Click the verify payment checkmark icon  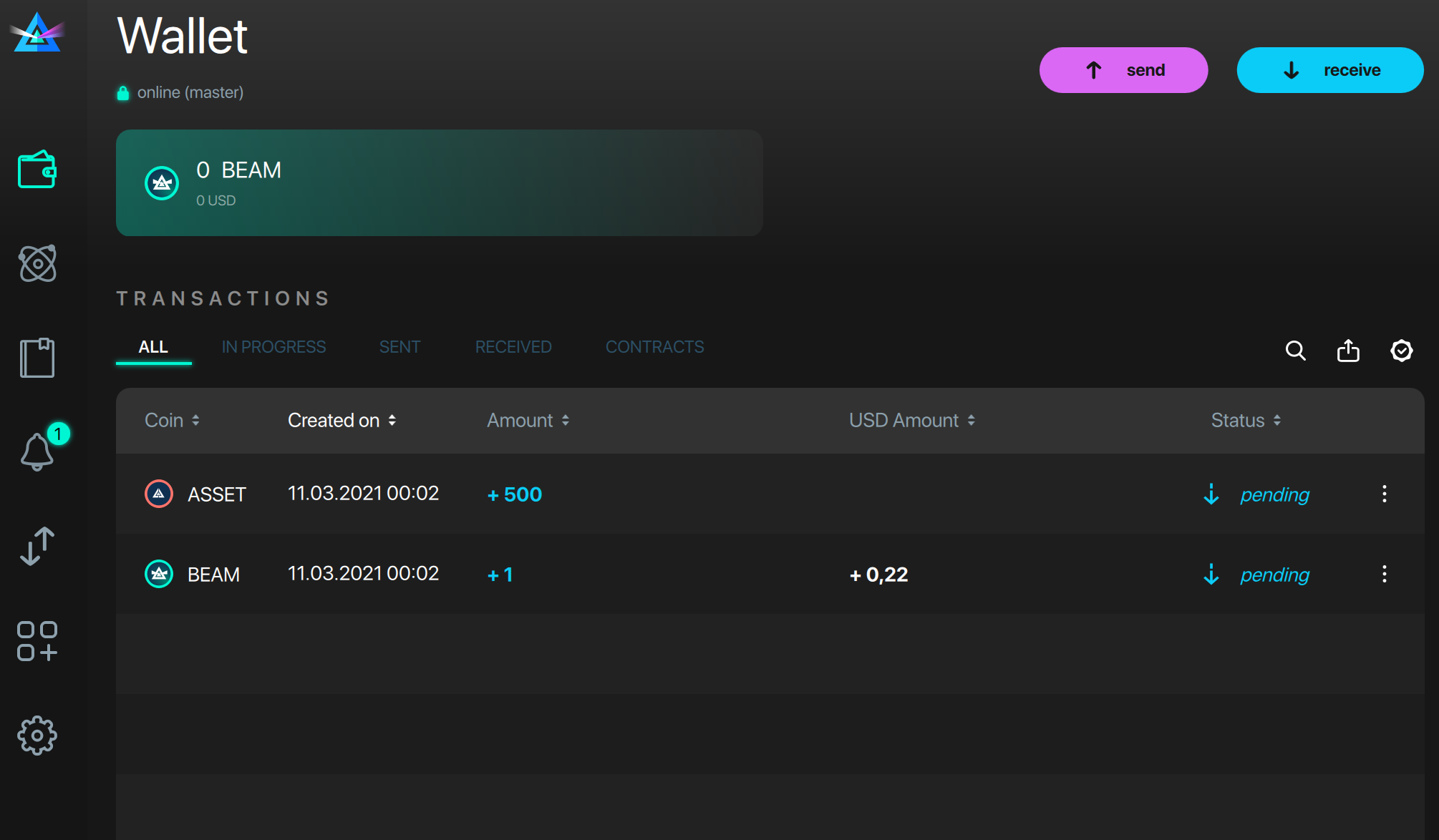tap(1401, 351)
